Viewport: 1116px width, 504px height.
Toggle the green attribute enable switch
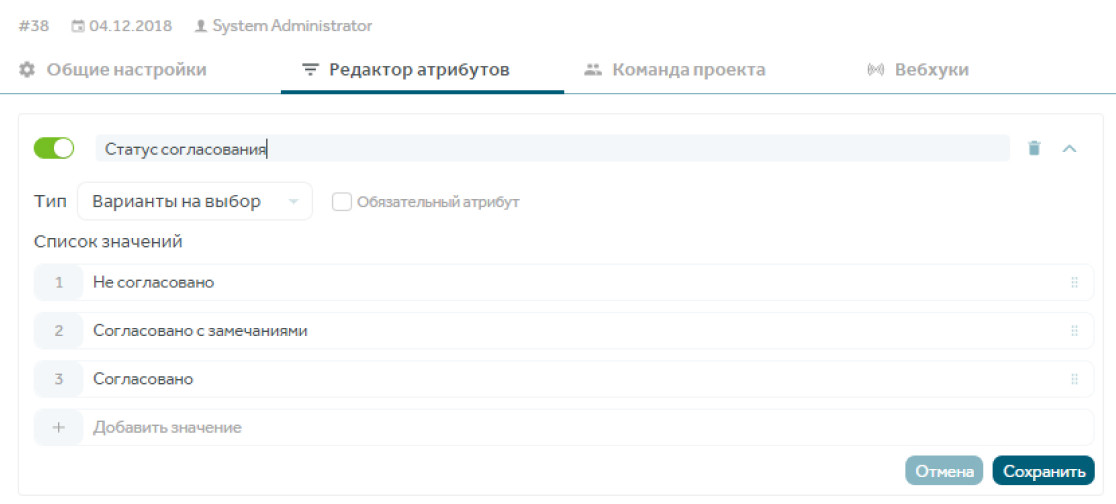[x=54, y=148]
